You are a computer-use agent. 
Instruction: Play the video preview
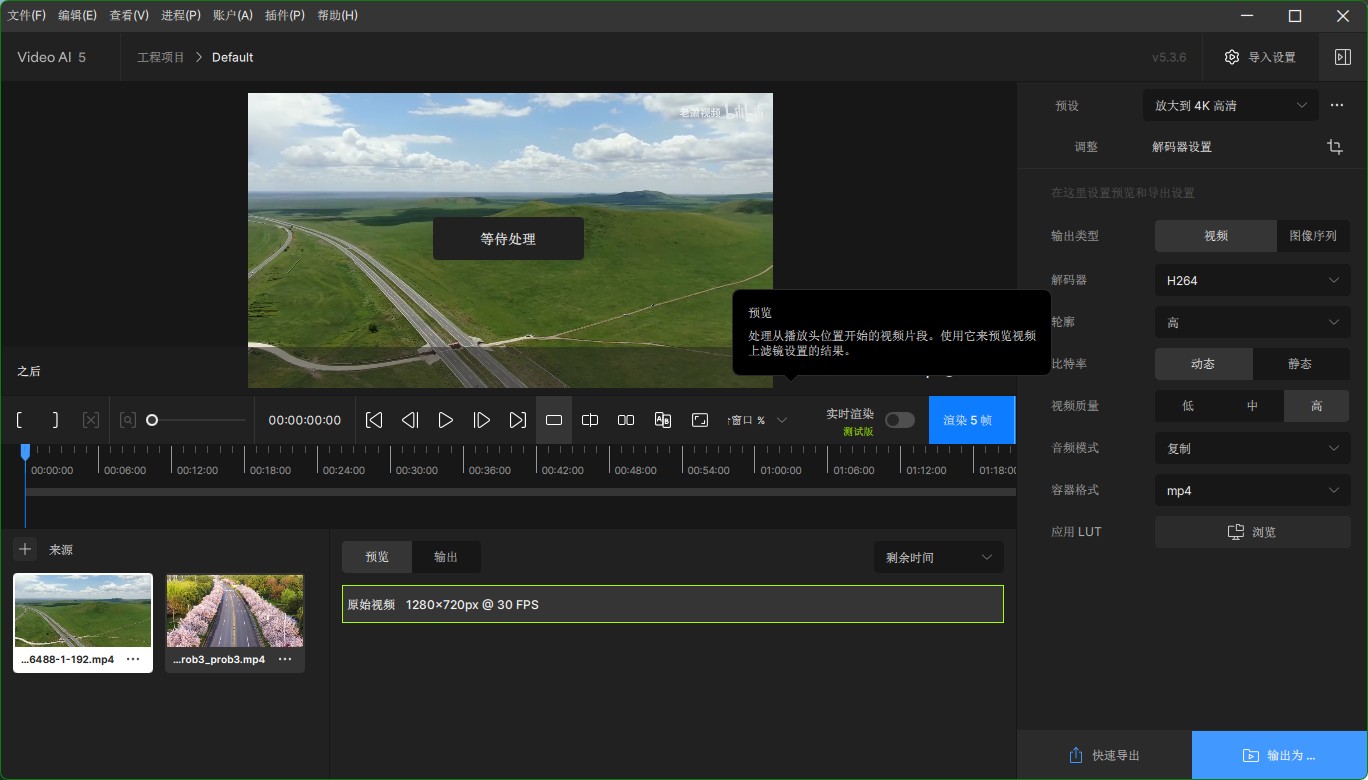(x=446, y=420)
